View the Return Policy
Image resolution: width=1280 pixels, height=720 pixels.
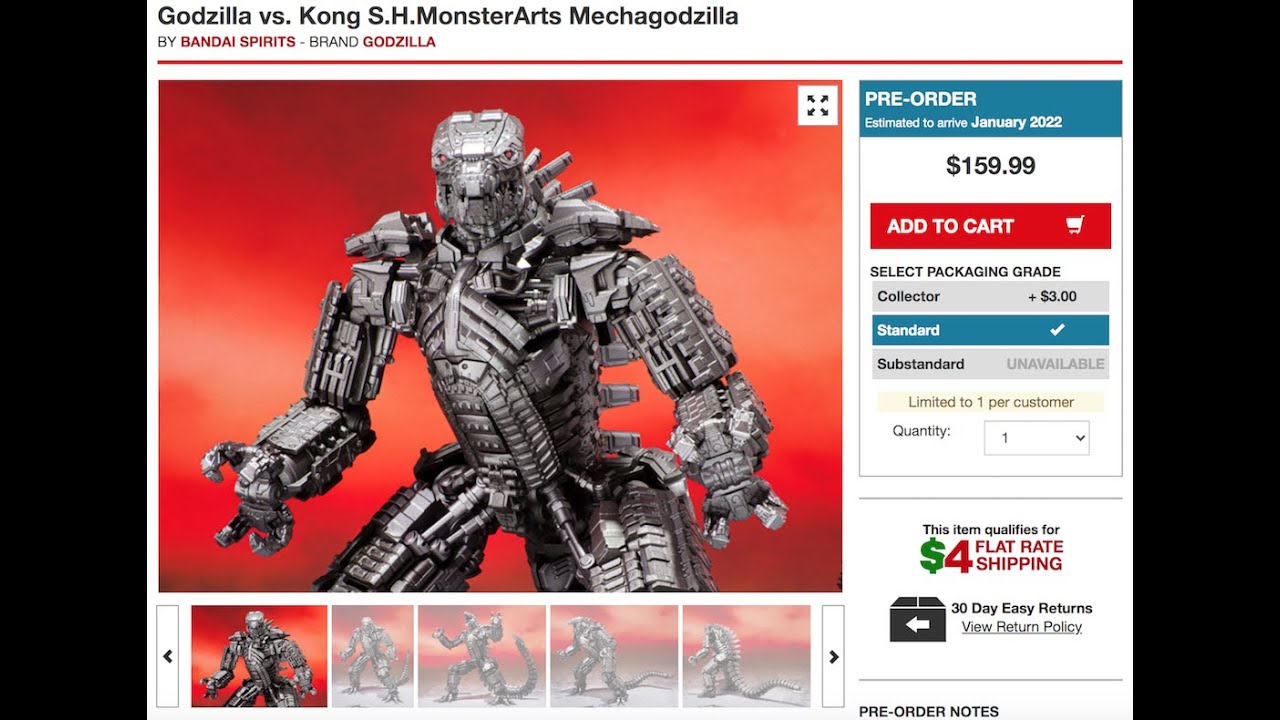pyautogui.click(x=1022, y=627)
